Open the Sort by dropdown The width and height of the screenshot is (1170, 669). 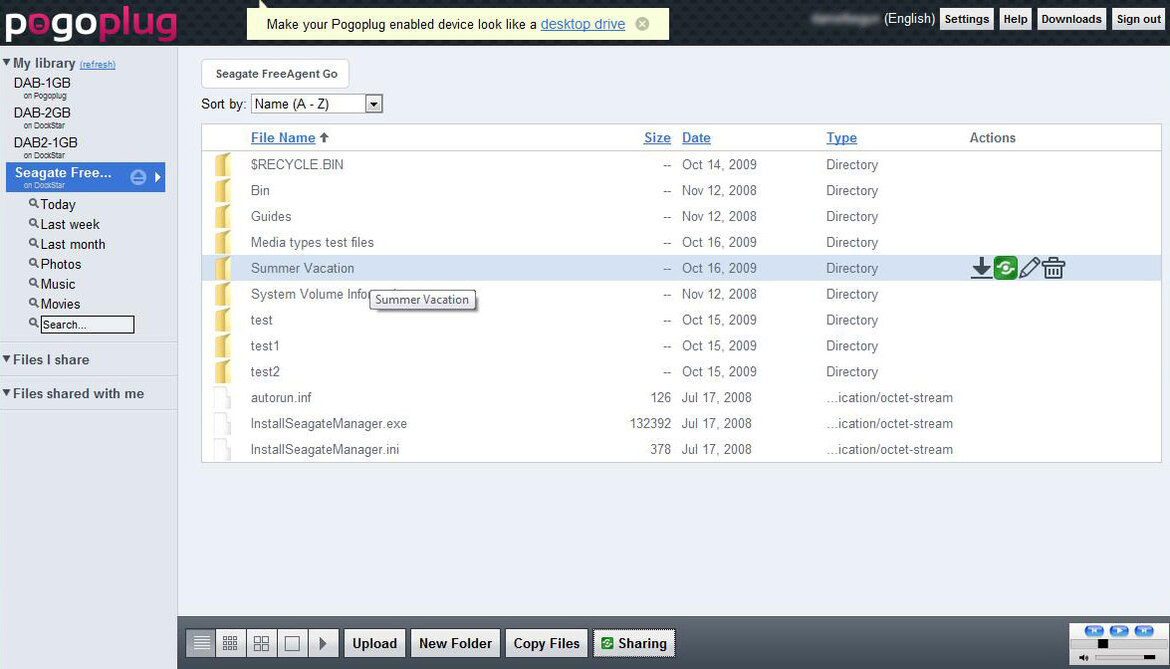pos(317,104)
